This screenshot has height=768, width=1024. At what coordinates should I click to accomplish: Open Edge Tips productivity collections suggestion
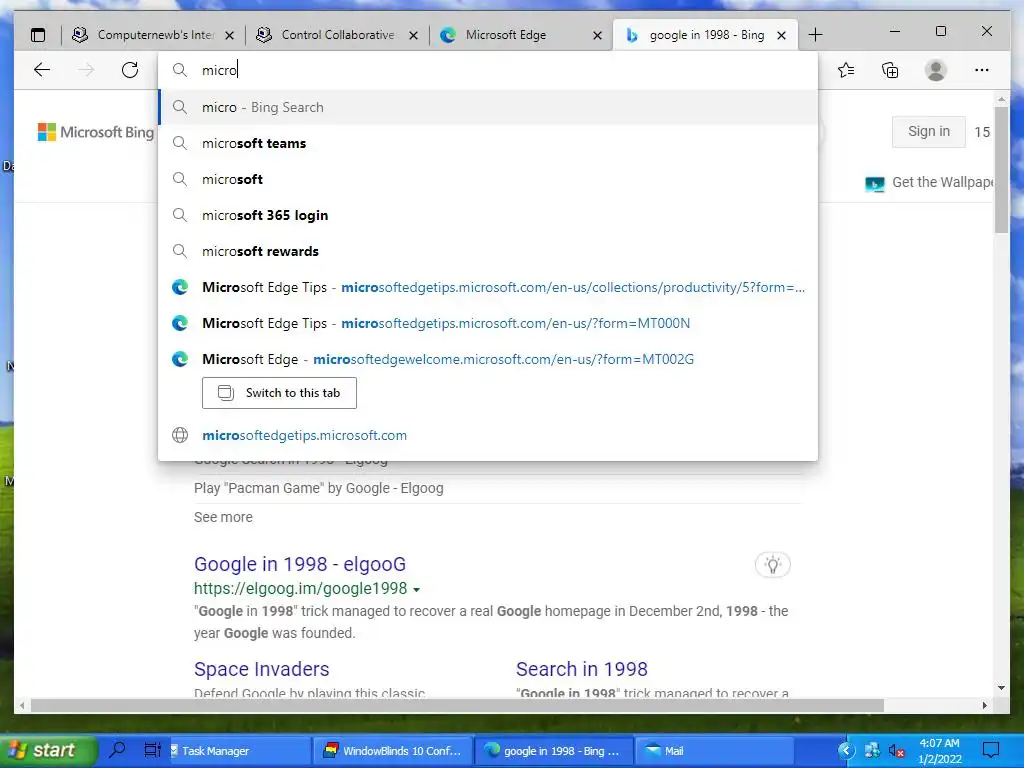pyautogui.click(x=488, y=287)
